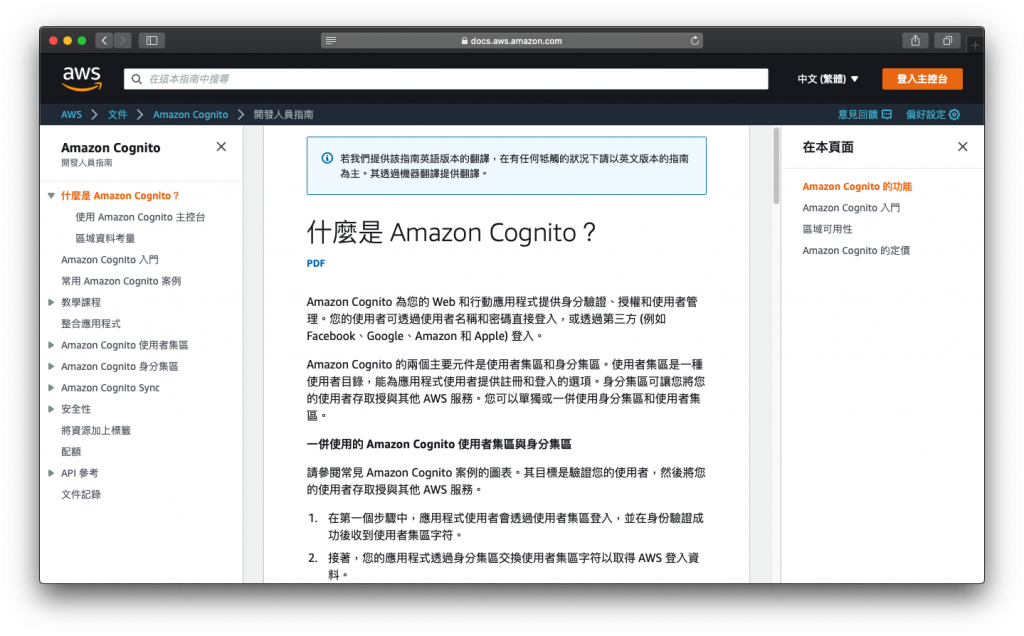This screenshot has width=1024, height=636.
Task: Toggle the Safari sidebar button
Action: click(152, 40)
